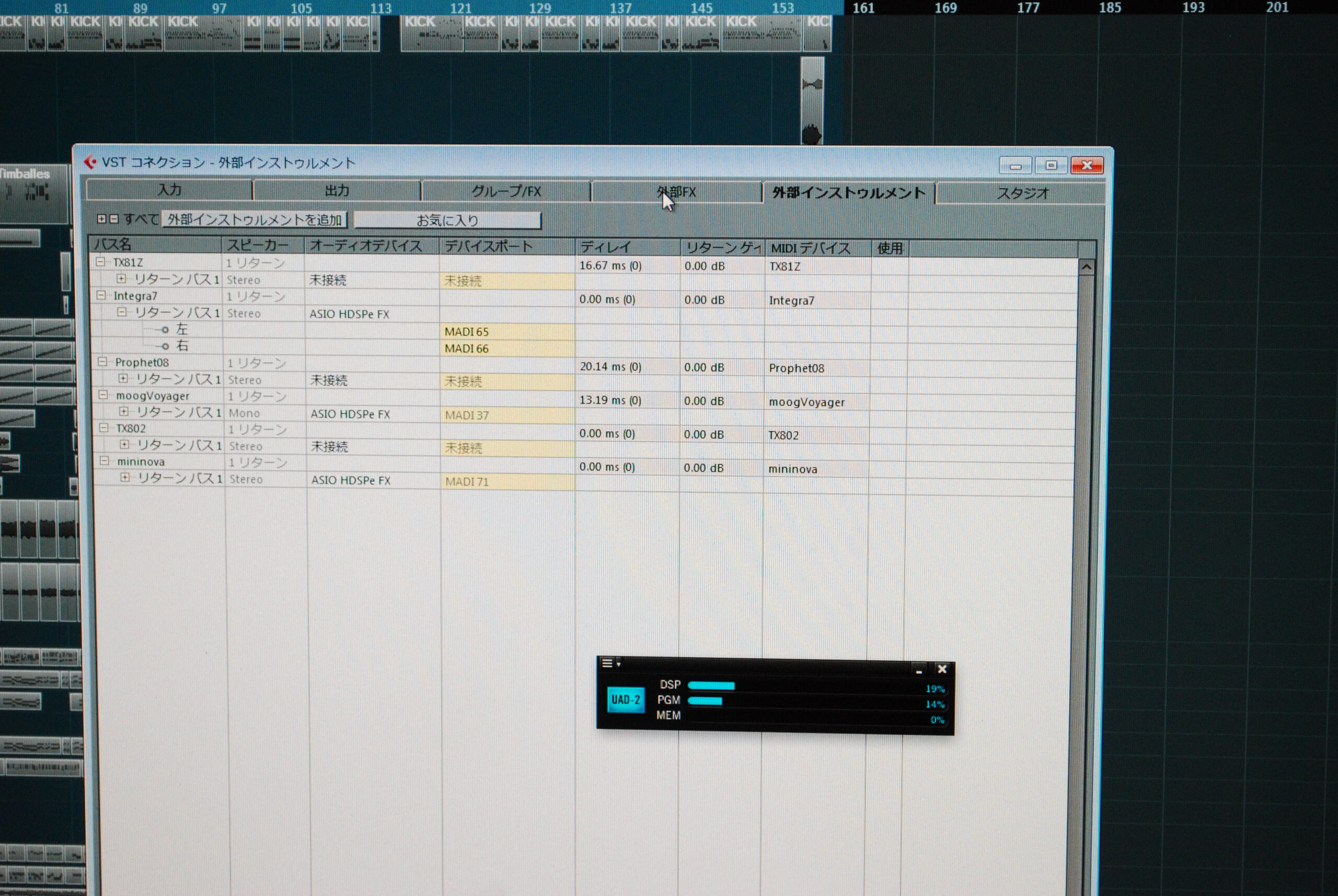Minimize the UAD meter window
The width and height of the screenshot is (1338, 896).
tap(919, 670)
